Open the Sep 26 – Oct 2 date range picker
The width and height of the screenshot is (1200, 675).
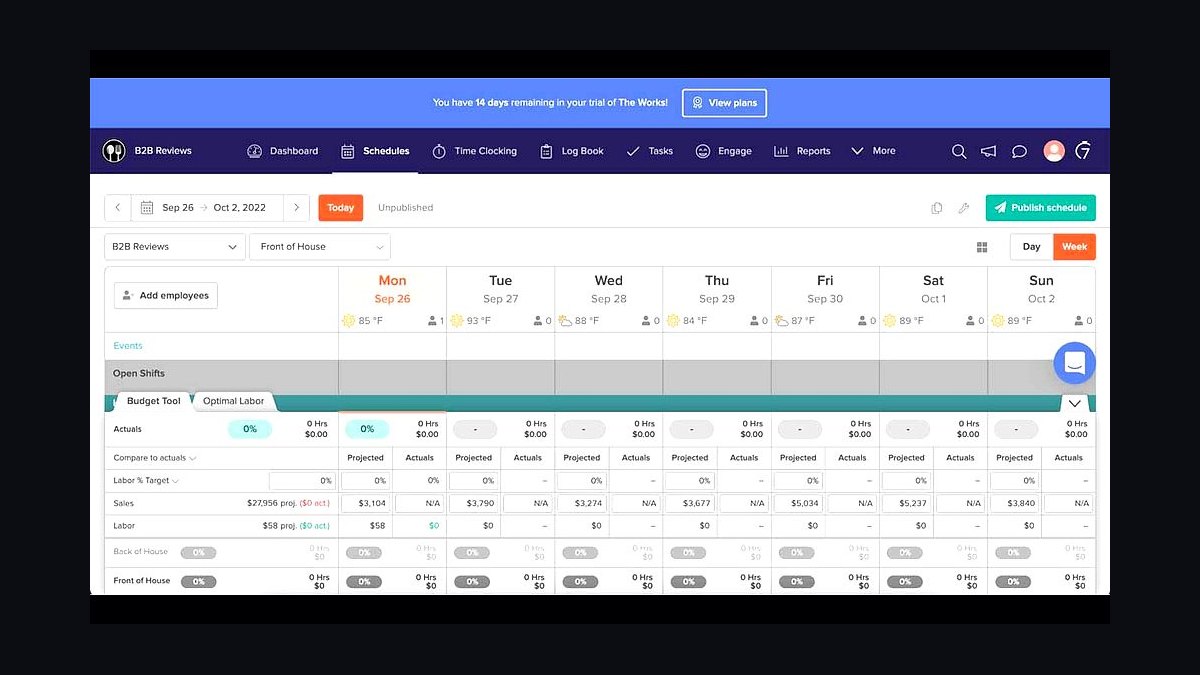[x=208, y=208]
